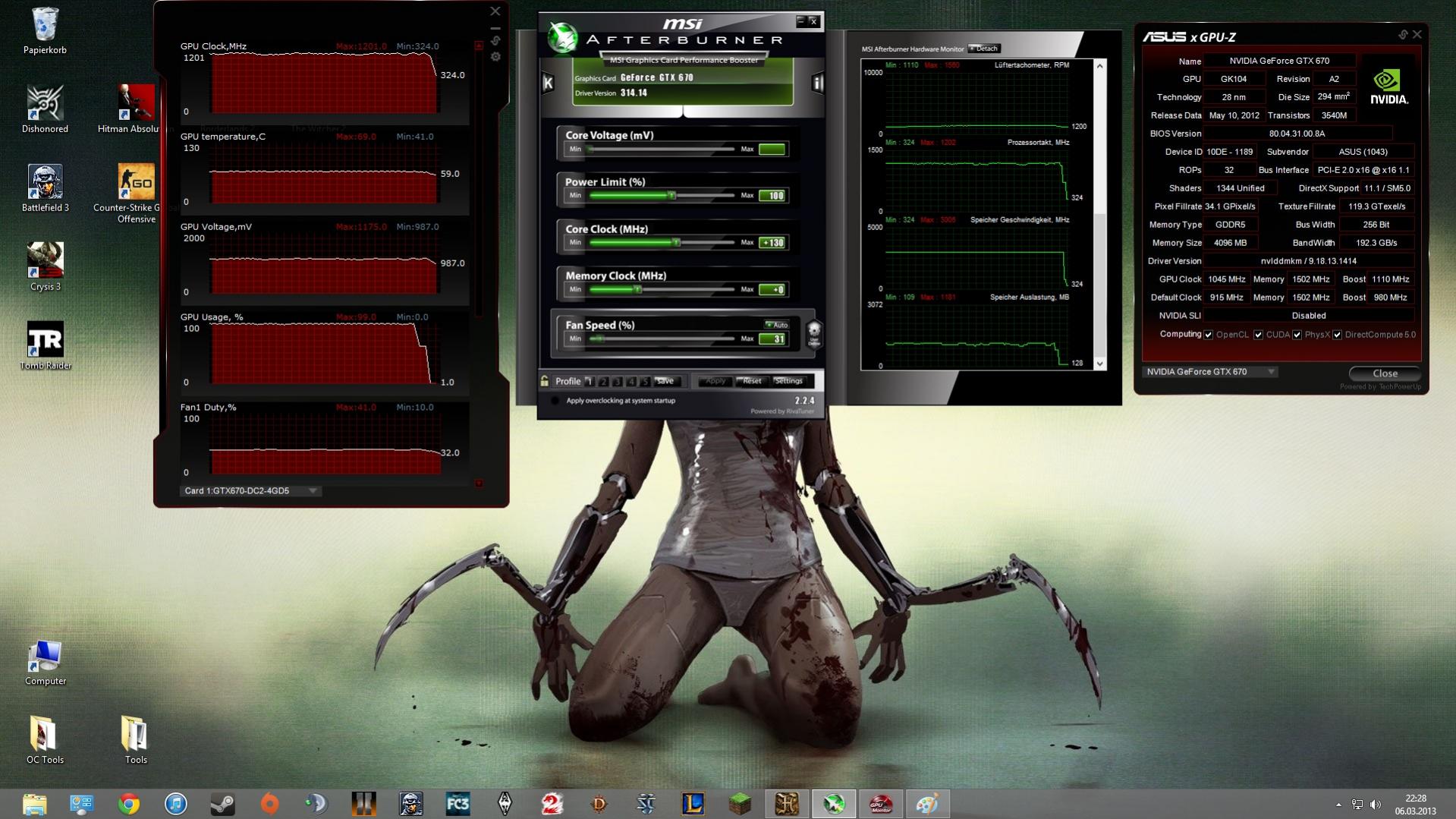Click the Save profile button

666,381
